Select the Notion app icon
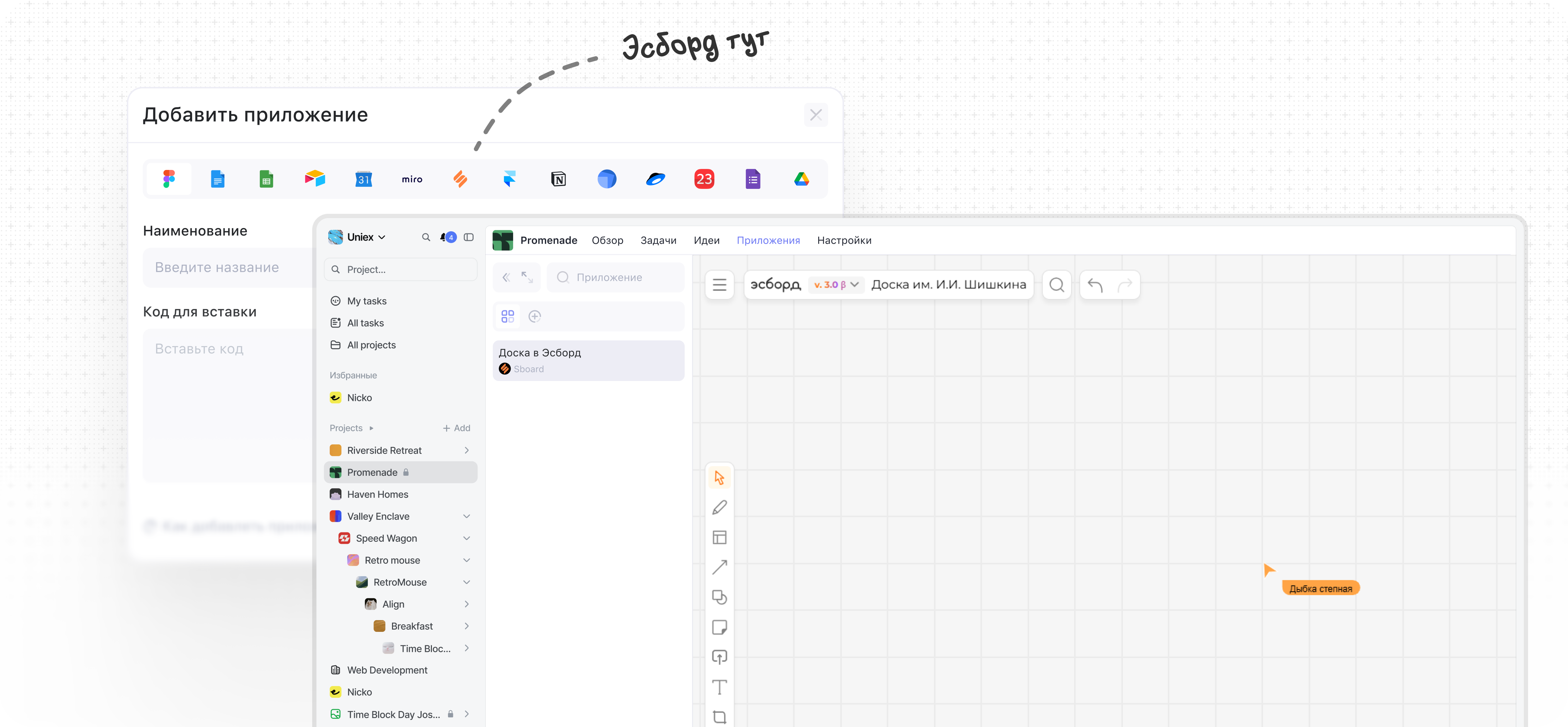Screen dimensions: 1568x727 [x=558, y=179]
